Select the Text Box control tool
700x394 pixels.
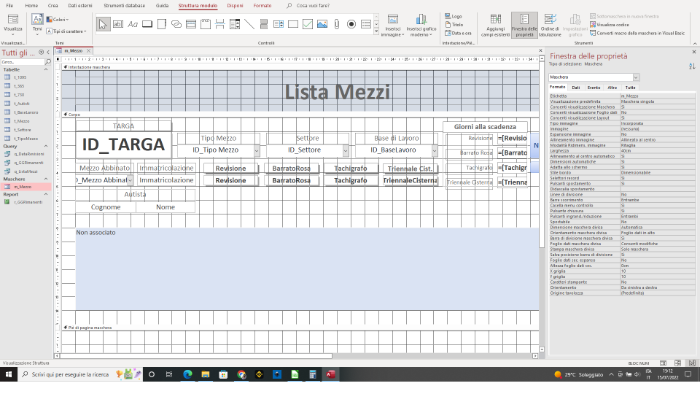(x=118, y=24)
